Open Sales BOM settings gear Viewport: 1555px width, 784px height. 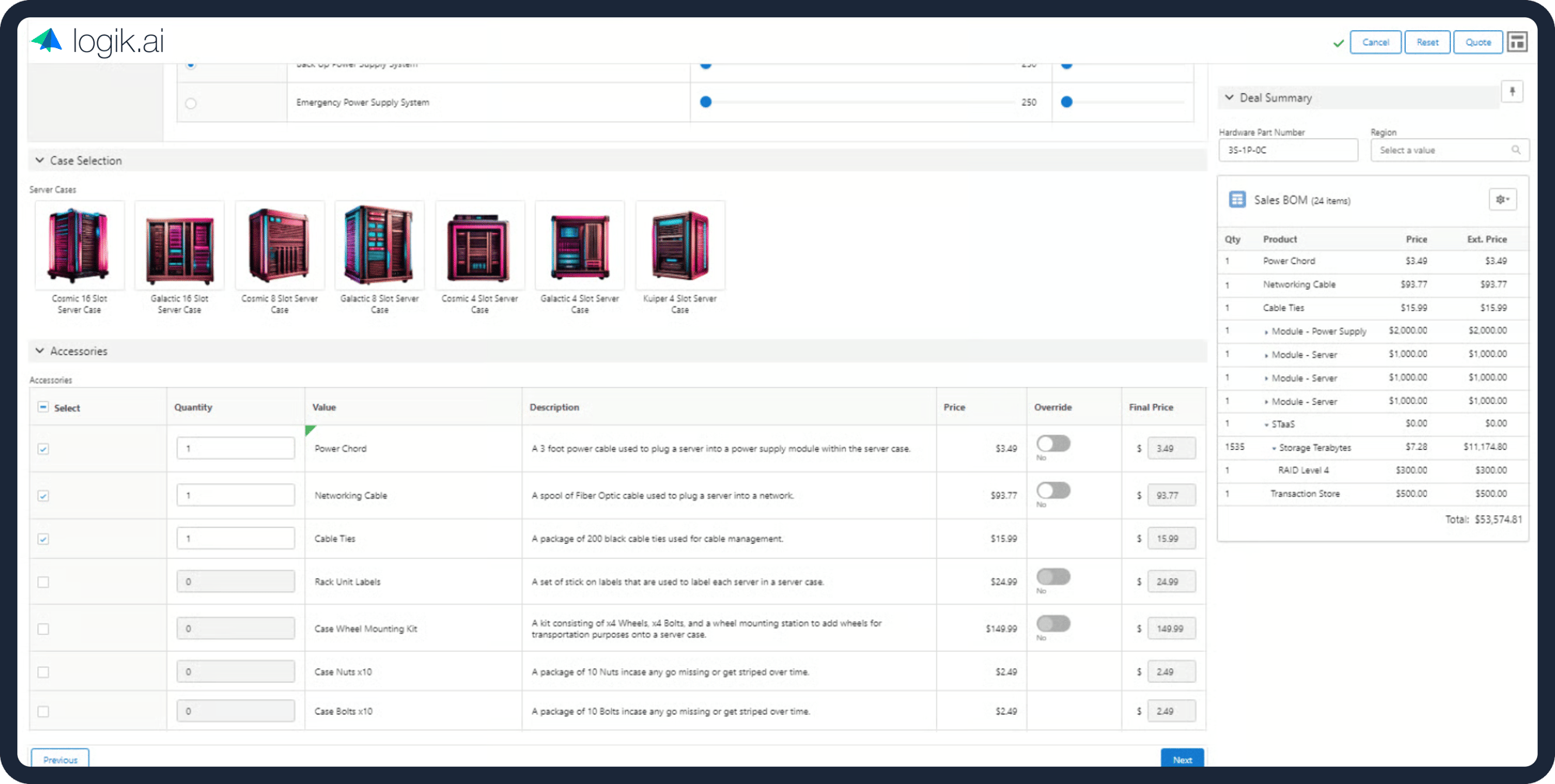(x=1502, y=200)
